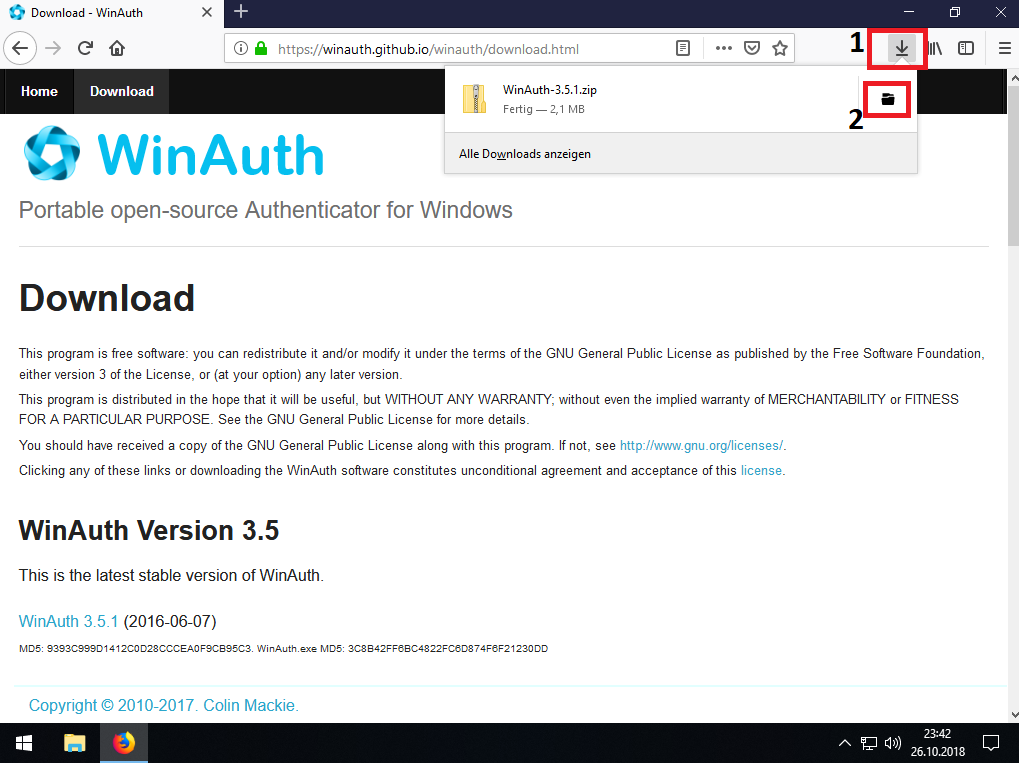Open the gnu.org licenses link
1019x763 pixels.
coord(701,446)
